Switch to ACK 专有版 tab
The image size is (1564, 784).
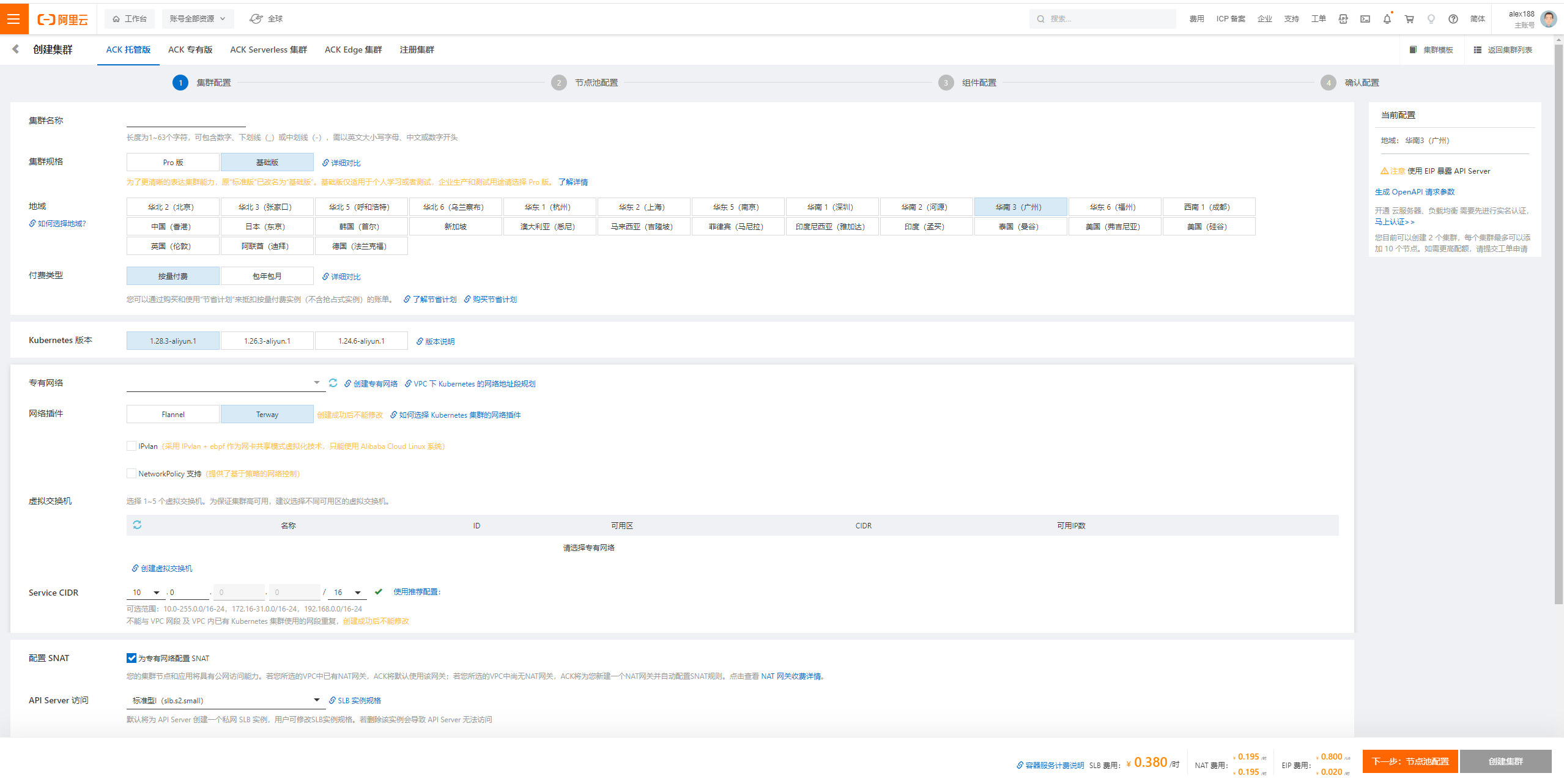click(190, 50)
